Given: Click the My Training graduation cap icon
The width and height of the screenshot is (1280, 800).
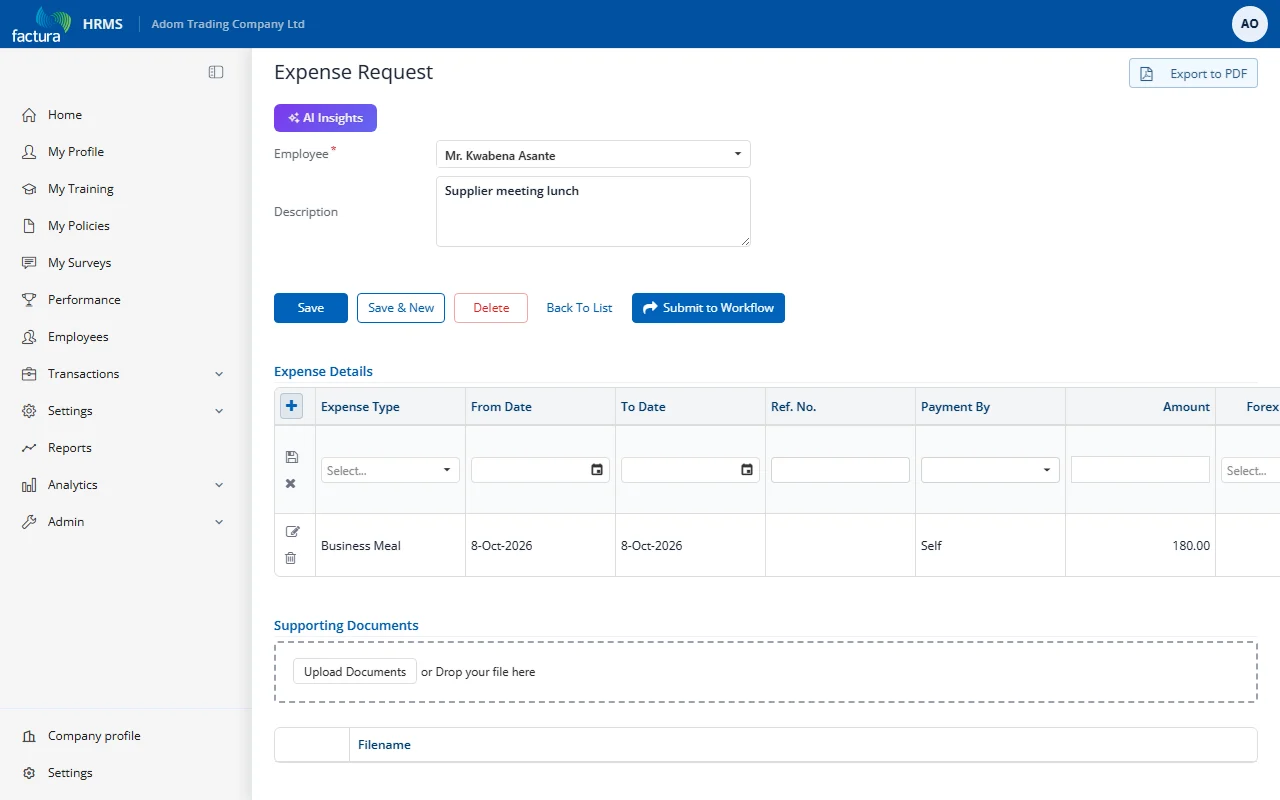Looking at the screenshot, I should 29,189.
